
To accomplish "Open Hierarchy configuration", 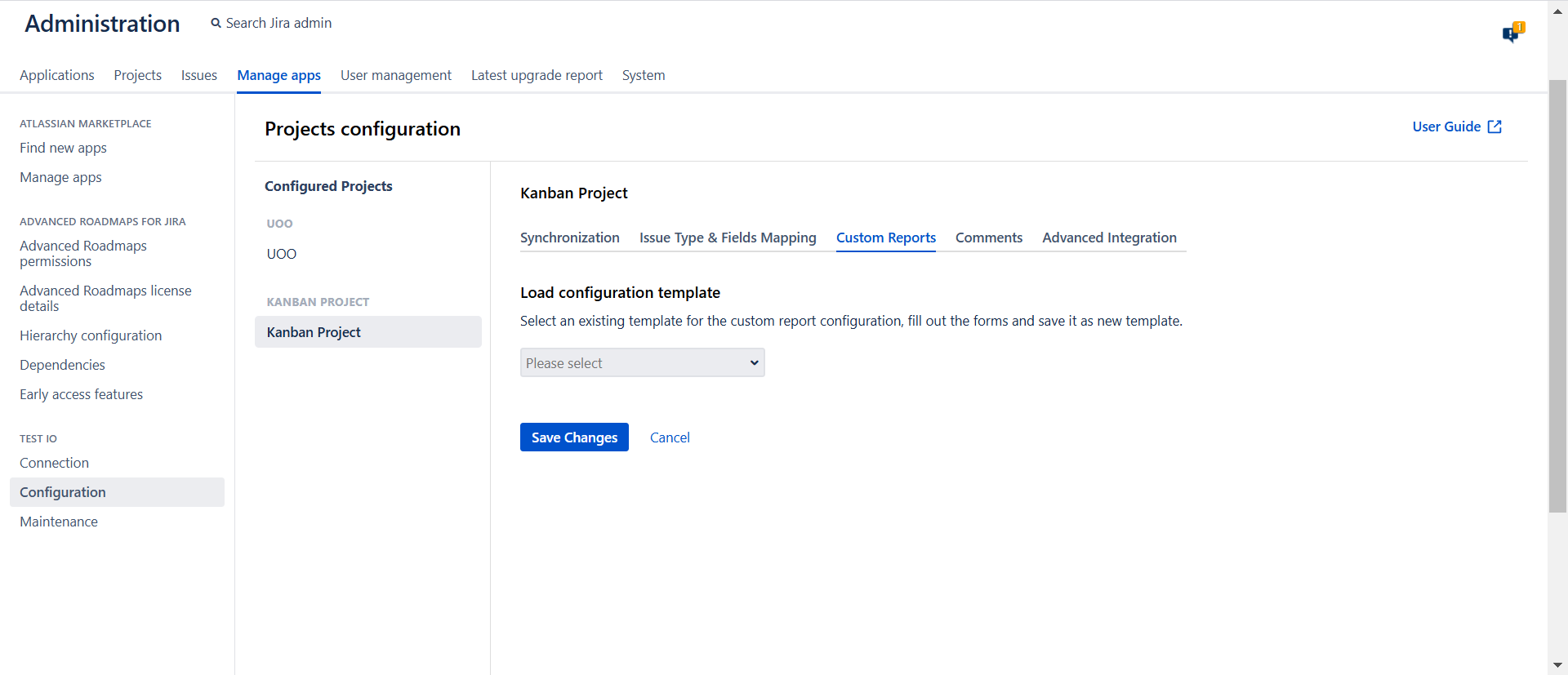I will [x=91, y=335].
